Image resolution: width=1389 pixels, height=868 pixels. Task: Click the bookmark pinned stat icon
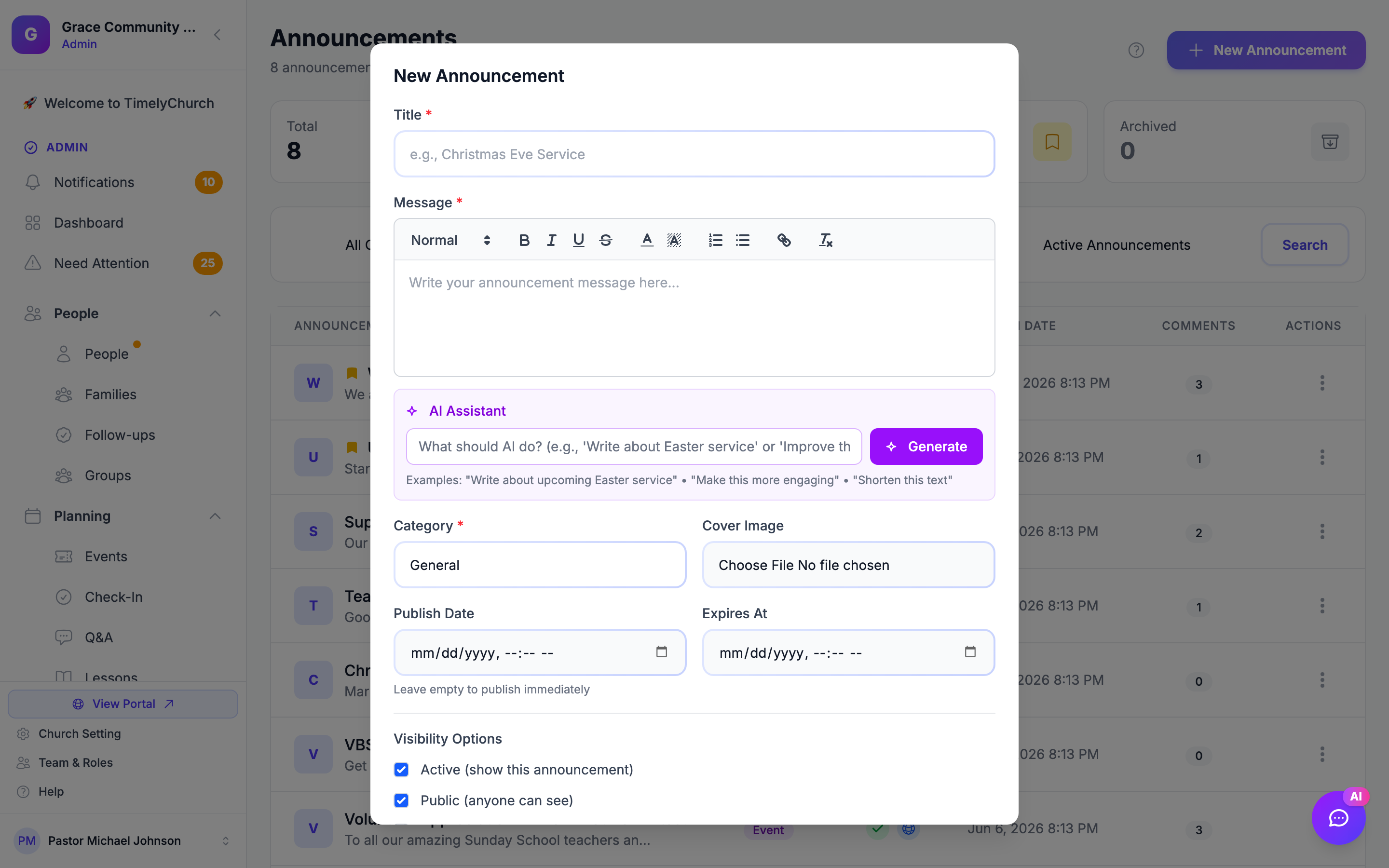(1052, 142)
